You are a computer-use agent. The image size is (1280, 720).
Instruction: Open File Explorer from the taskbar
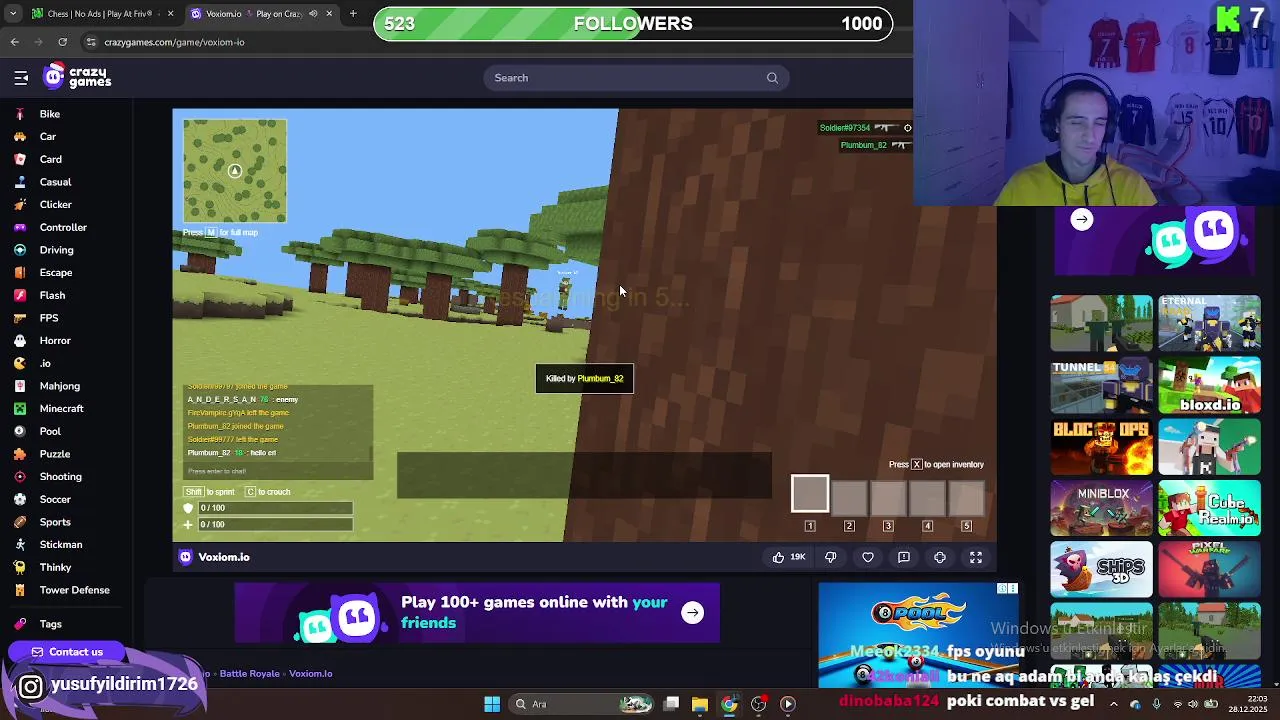[x=700, y=704]
